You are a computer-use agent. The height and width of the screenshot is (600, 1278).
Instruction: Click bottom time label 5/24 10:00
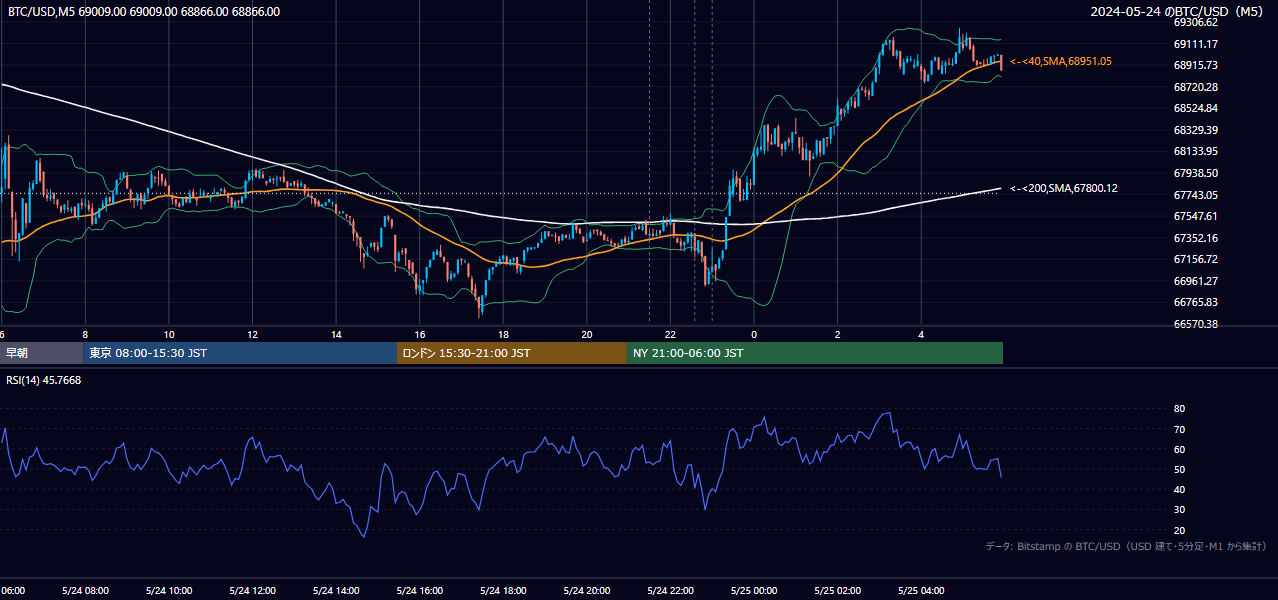coord(169,590)
